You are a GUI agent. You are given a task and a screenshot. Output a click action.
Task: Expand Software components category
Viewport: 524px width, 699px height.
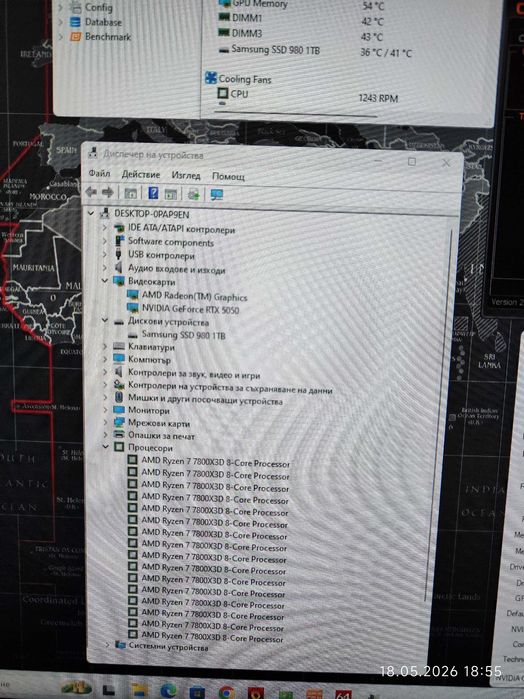[x=105, y=241]
